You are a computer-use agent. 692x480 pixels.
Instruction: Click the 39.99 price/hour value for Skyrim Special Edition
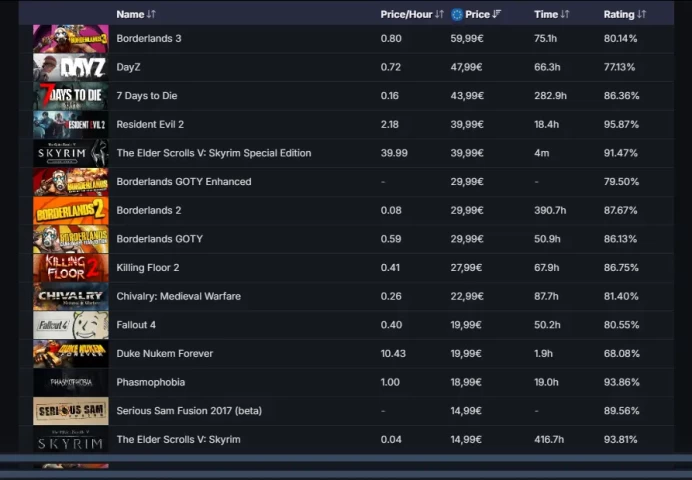[394, 153]
